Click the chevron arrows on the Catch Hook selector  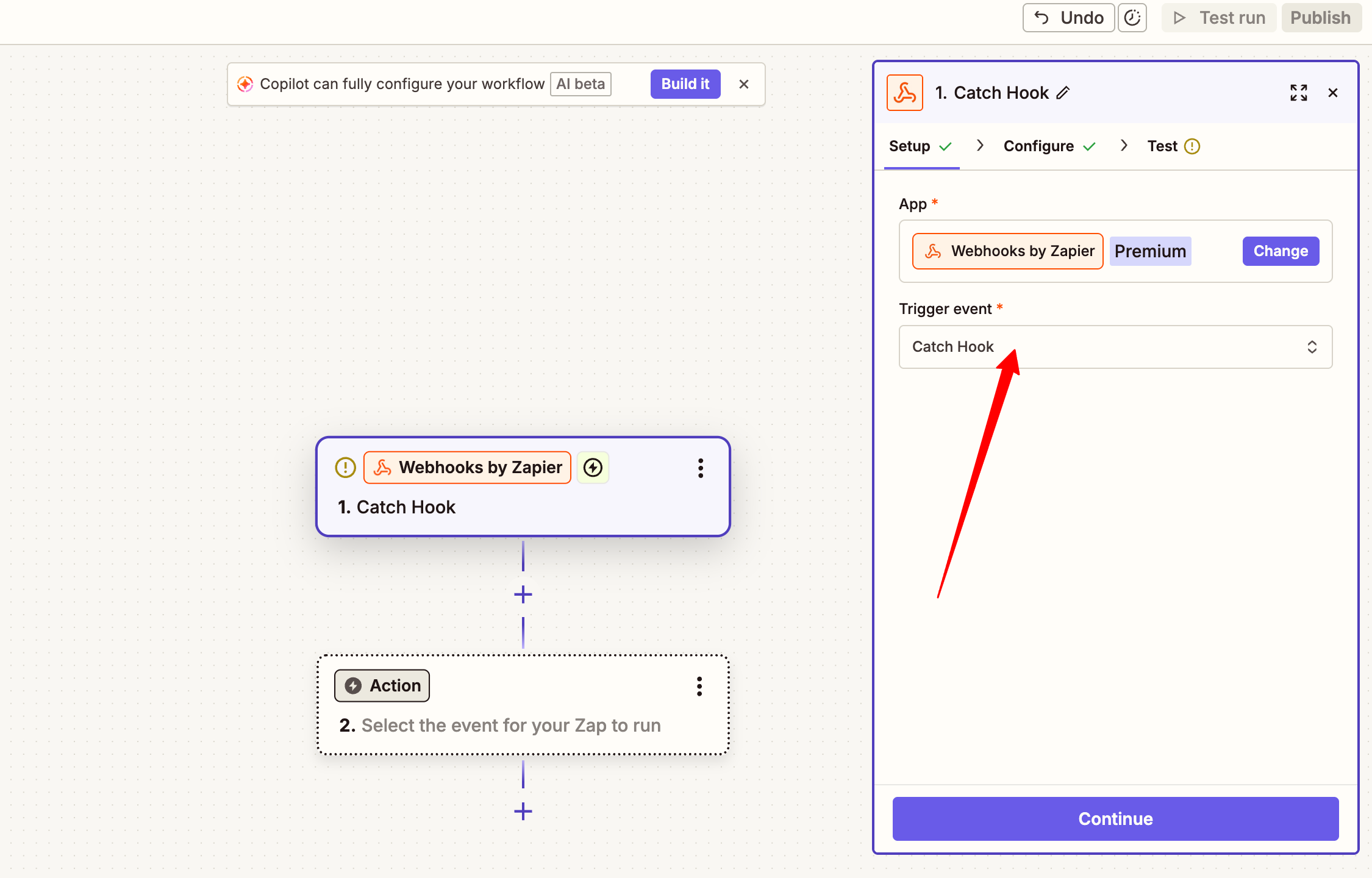[1312, 347]
